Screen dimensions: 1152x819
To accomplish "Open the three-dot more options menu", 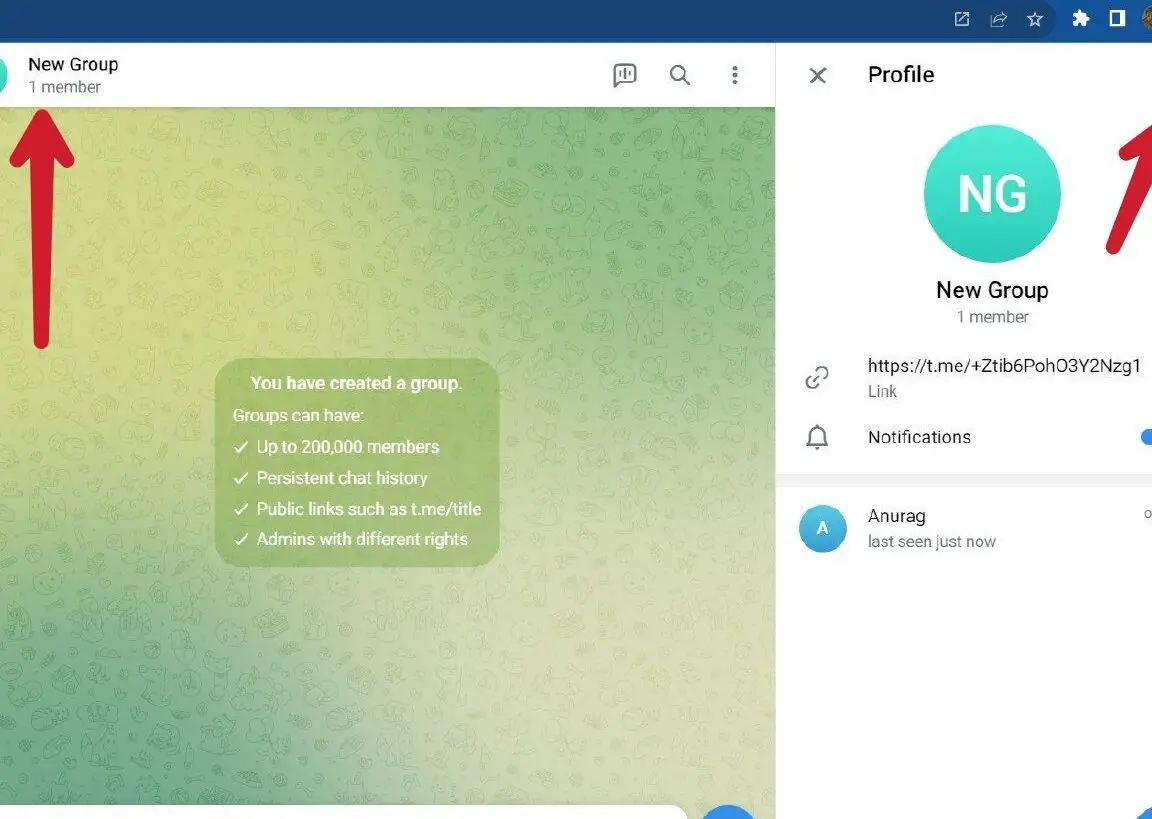I will 735,75.
